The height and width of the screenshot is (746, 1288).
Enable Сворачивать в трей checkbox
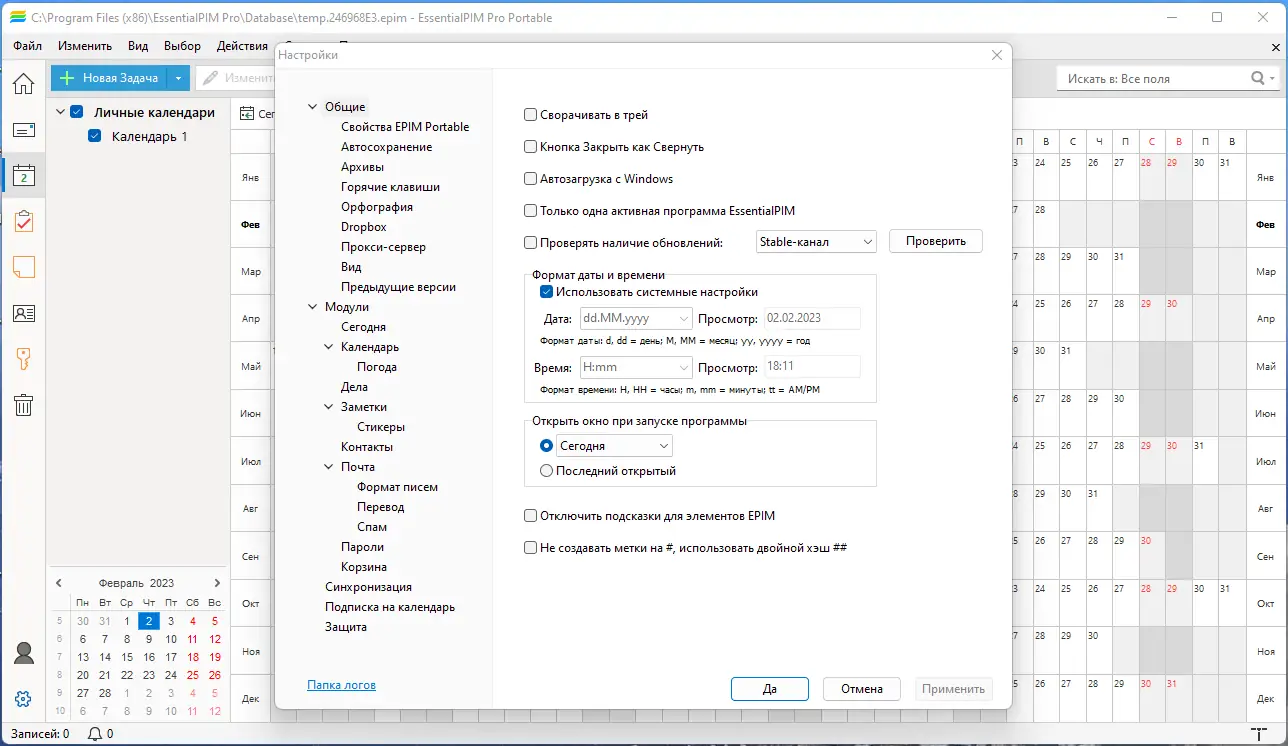[531, 115]
